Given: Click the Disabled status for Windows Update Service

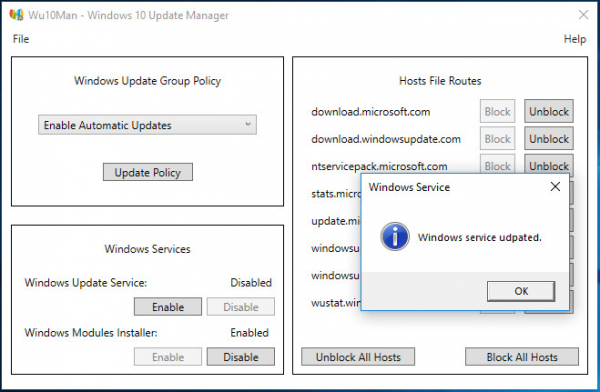Looking at the screenshot, I should [x=251, y=283].
